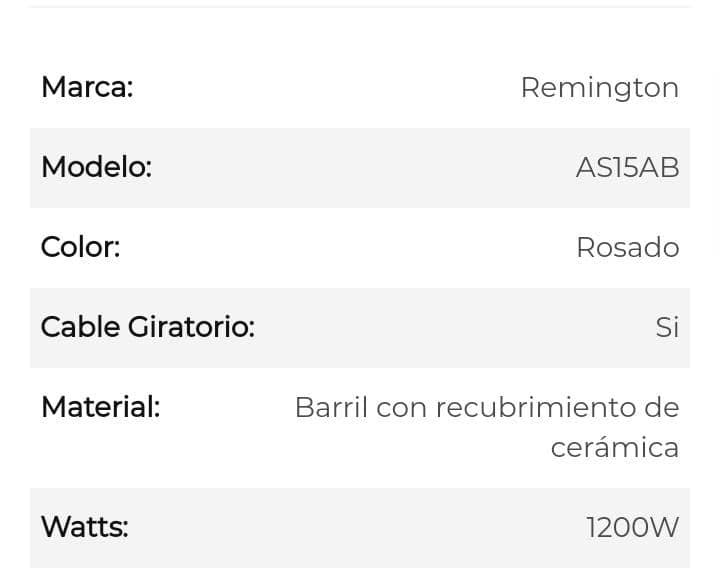Click the Marca label
This screenshot has height=572, width=720.
tap(86, 88)
